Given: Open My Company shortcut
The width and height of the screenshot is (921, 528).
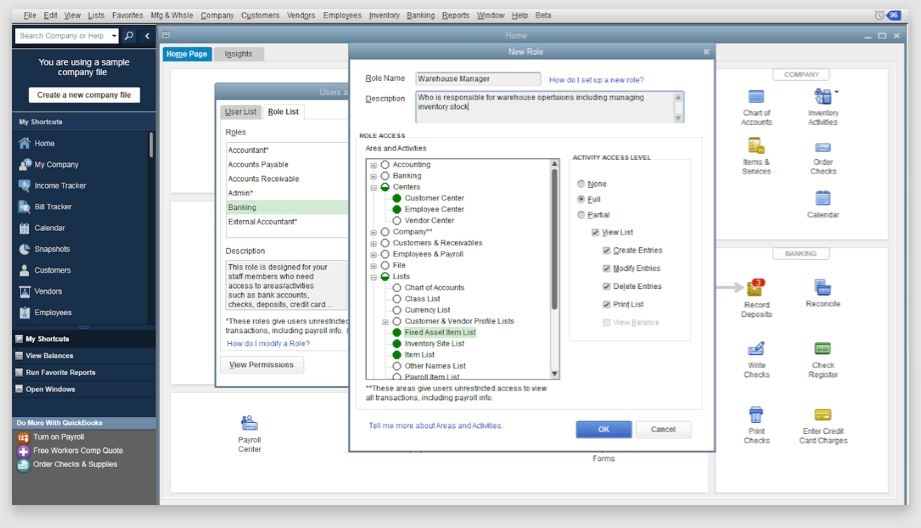Looking at the screenshot, I should pos(56,164).
